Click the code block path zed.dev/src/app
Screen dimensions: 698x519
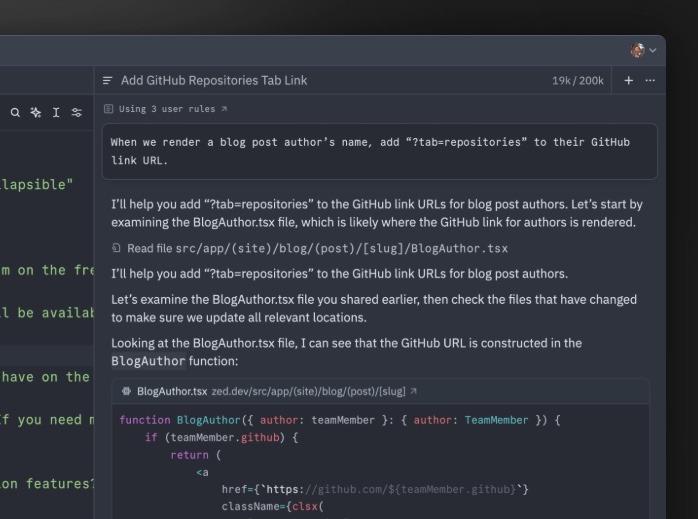click(x=308, y=391)
